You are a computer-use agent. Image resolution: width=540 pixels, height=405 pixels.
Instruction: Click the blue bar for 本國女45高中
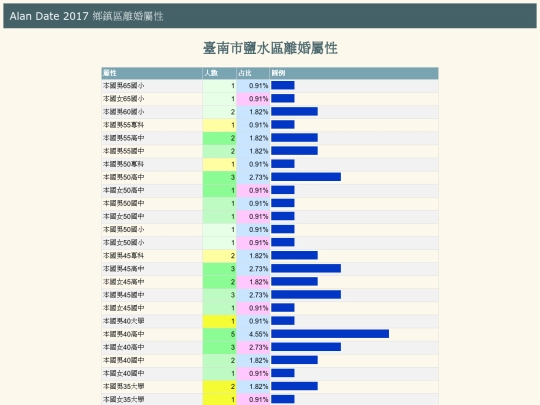click(294, 282)
